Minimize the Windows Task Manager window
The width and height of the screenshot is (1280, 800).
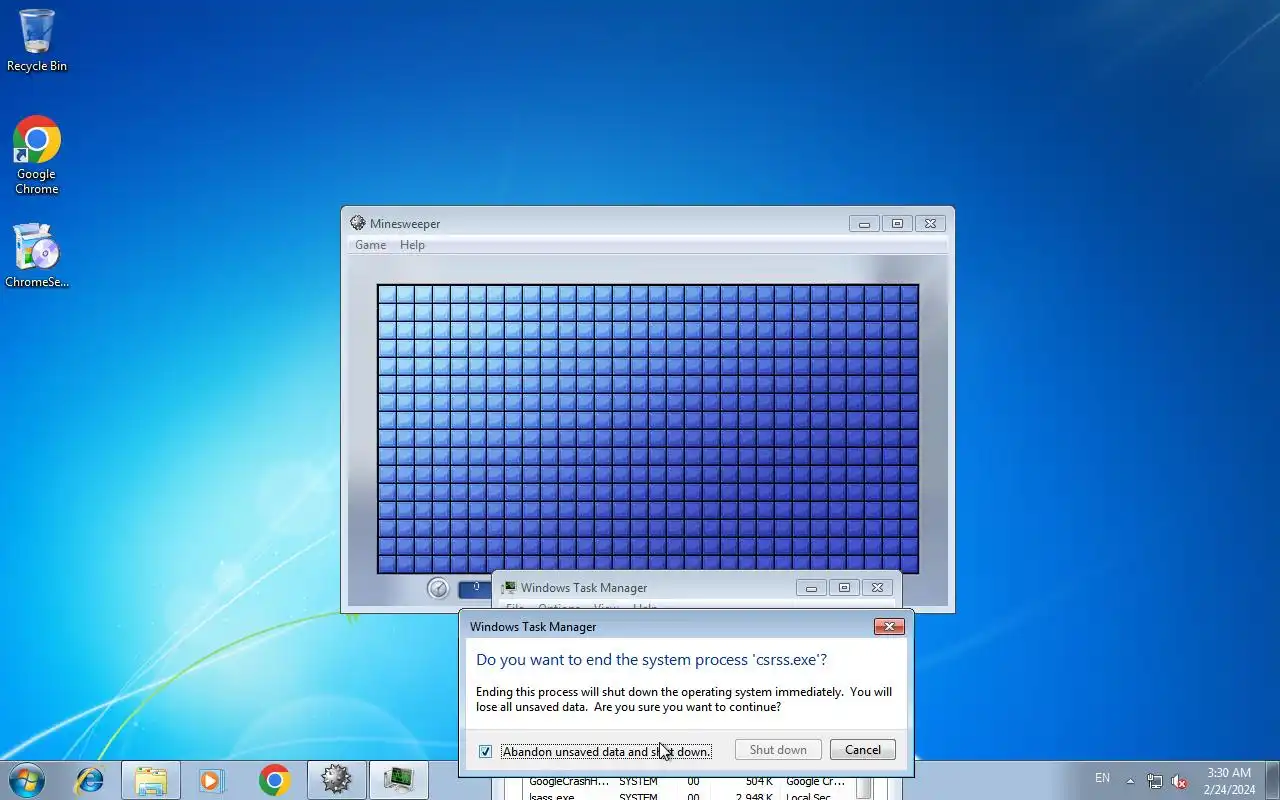tap(811, 588)
